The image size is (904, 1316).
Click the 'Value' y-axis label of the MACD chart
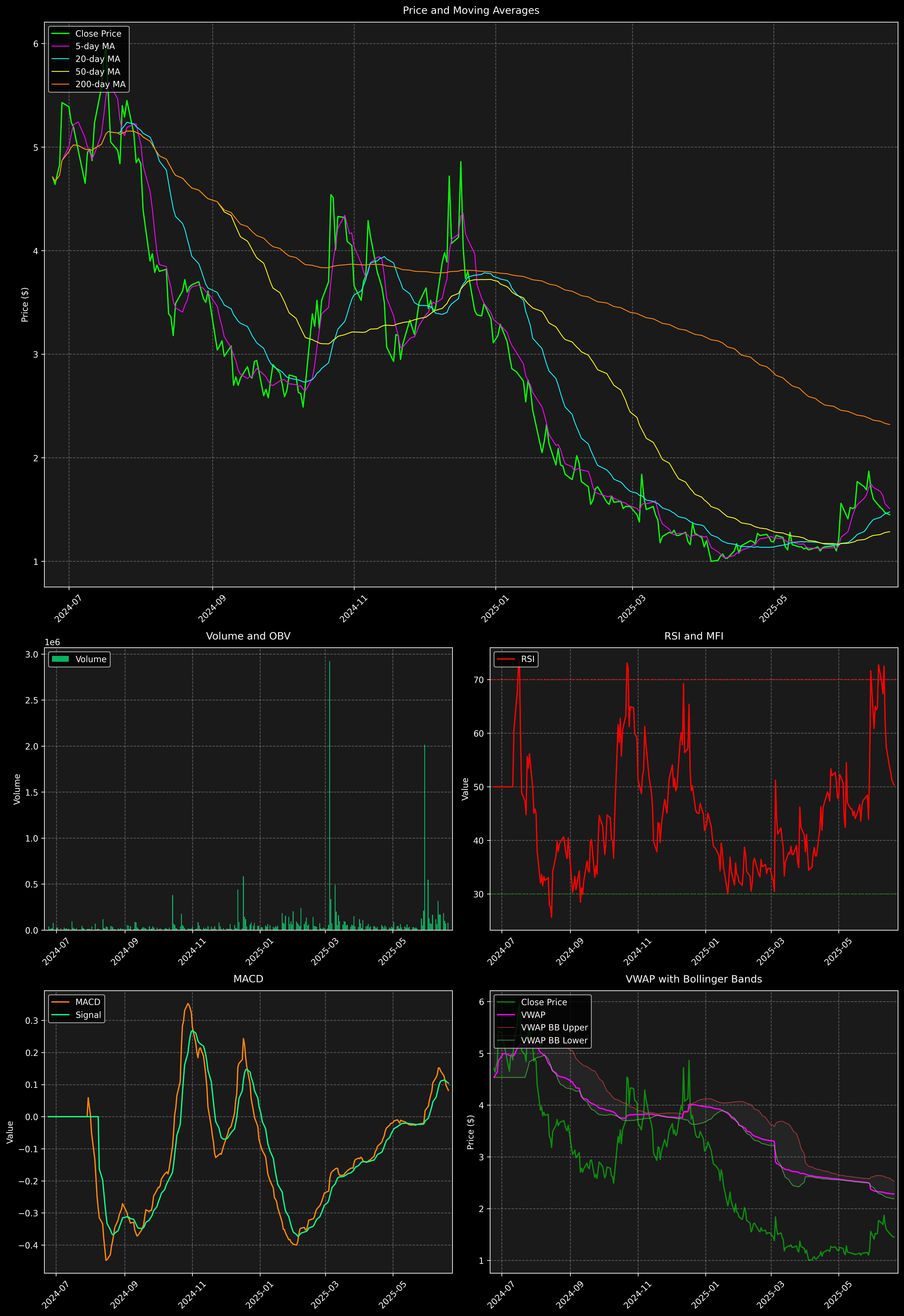10,1132
